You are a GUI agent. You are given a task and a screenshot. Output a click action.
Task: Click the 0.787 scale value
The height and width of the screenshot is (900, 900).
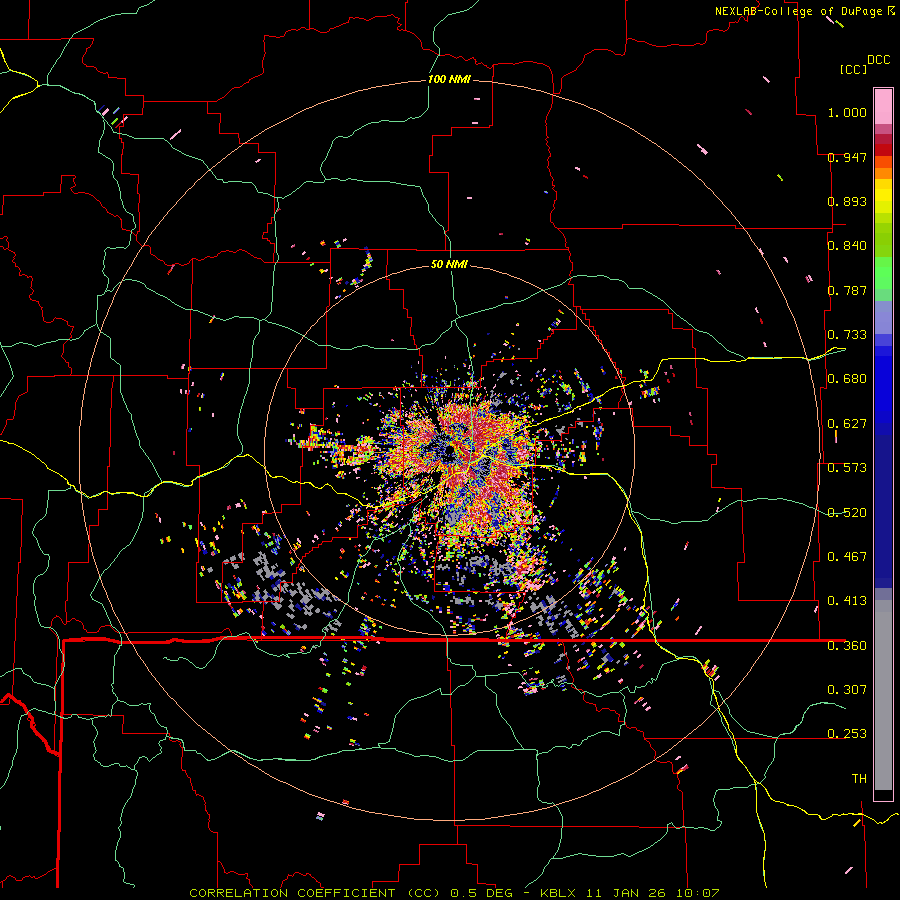847,290
